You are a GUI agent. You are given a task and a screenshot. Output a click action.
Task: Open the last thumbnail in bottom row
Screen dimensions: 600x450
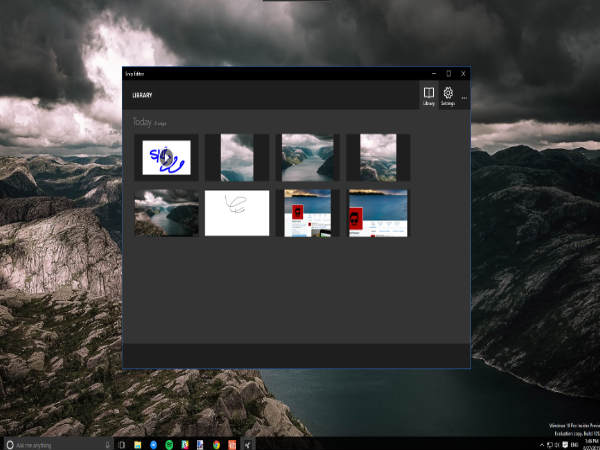(x=378, y=213)
